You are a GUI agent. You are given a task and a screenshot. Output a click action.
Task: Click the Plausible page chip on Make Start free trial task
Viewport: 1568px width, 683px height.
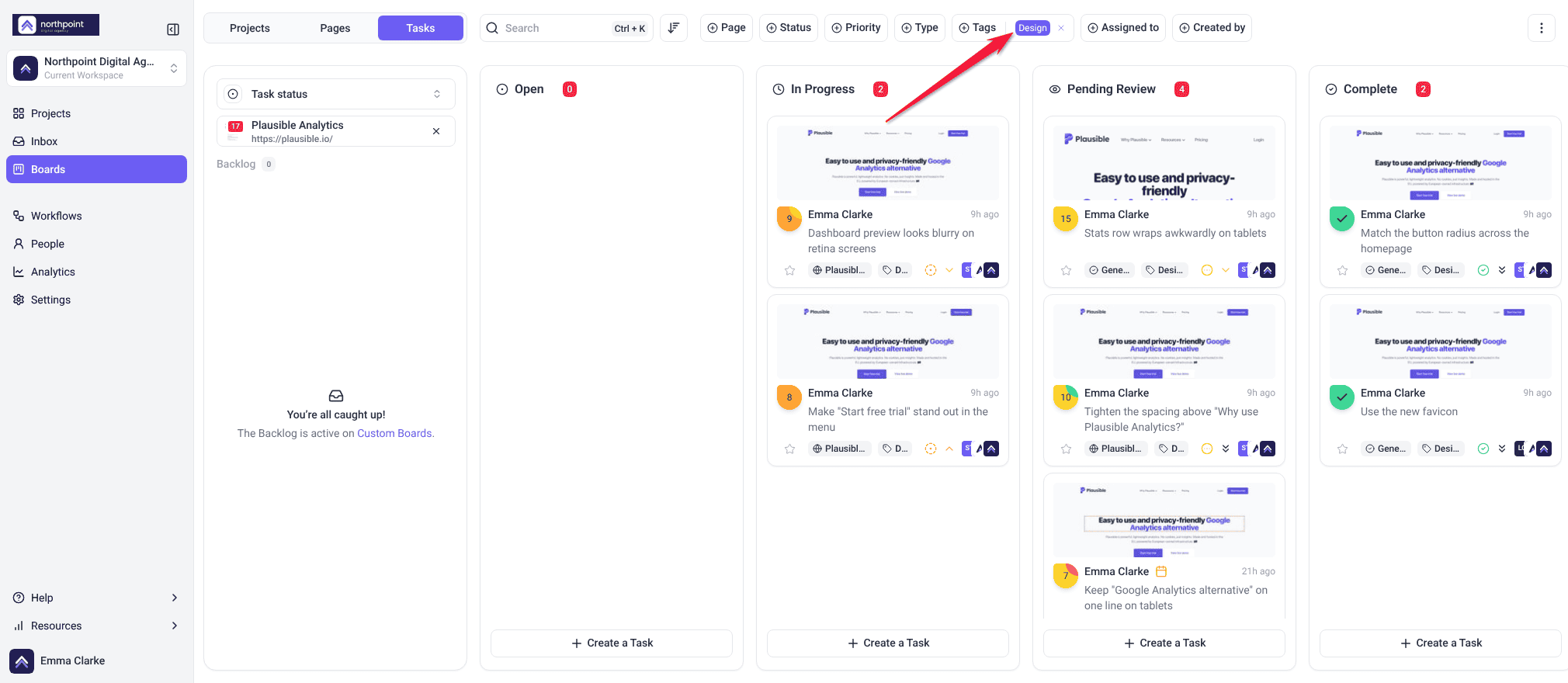tap(839, 449)
